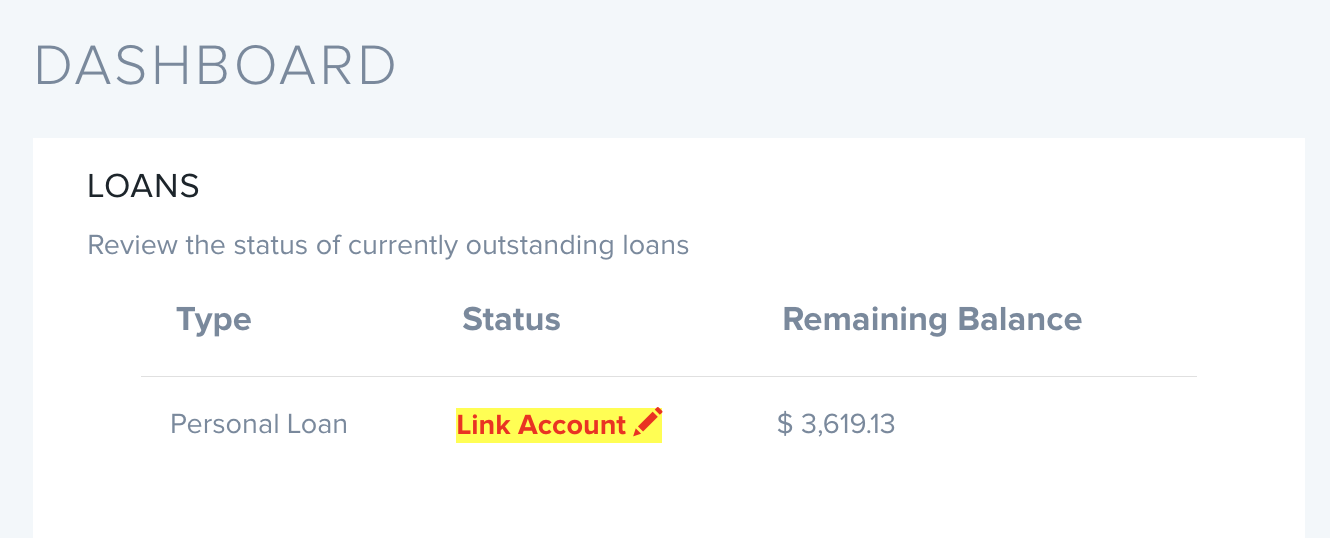1330x538 pixels.
Task: Click the Remaining Balance column header
Action: click(x=931, y=320)
